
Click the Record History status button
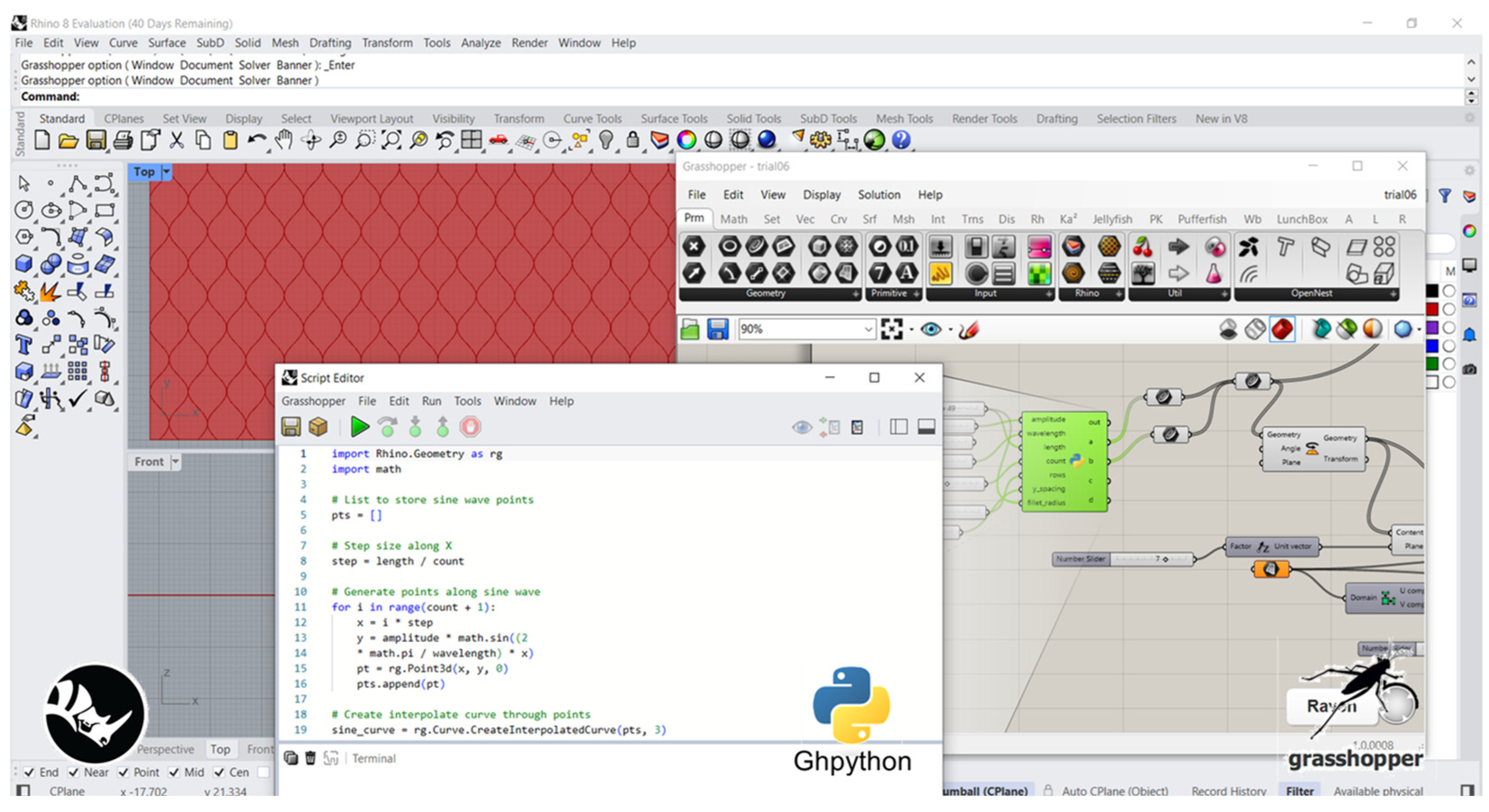click(1228, 790)
